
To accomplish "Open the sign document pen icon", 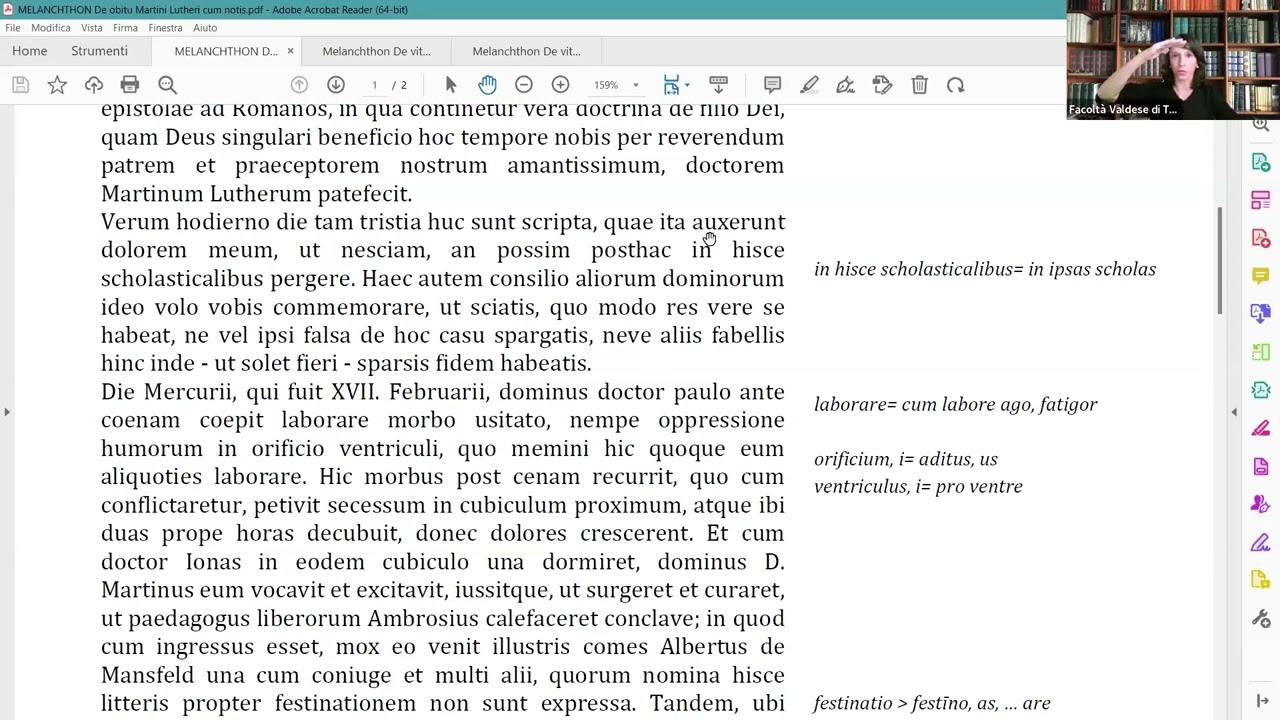I will click(x=846, y=85).
